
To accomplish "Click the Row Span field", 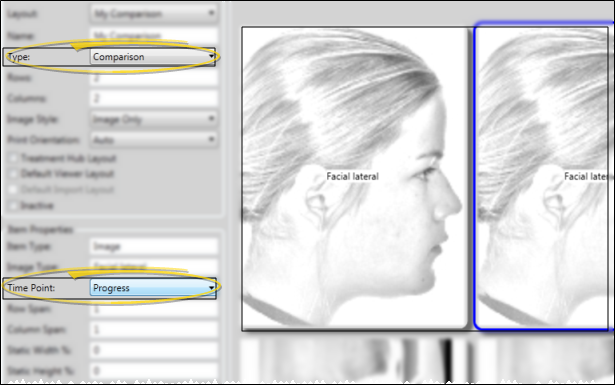I will pyautogui.click(x=154, y=309).
